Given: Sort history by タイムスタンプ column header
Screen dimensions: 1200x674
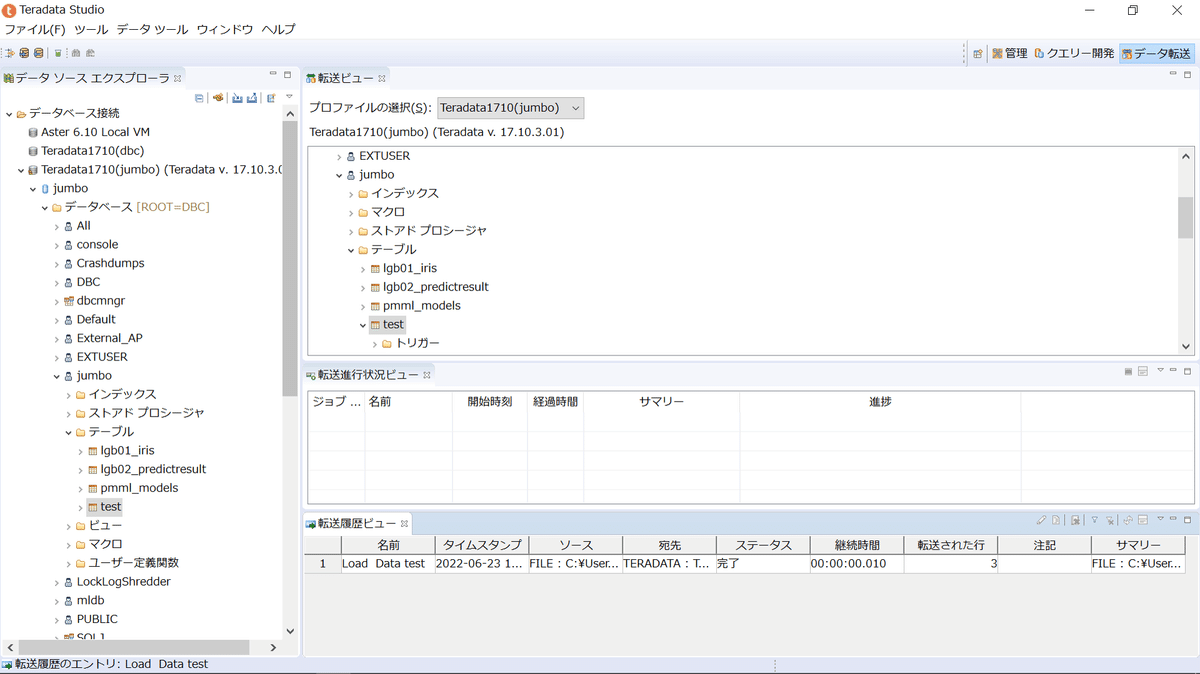Looking at the screenshot, I should click(482, 545).
